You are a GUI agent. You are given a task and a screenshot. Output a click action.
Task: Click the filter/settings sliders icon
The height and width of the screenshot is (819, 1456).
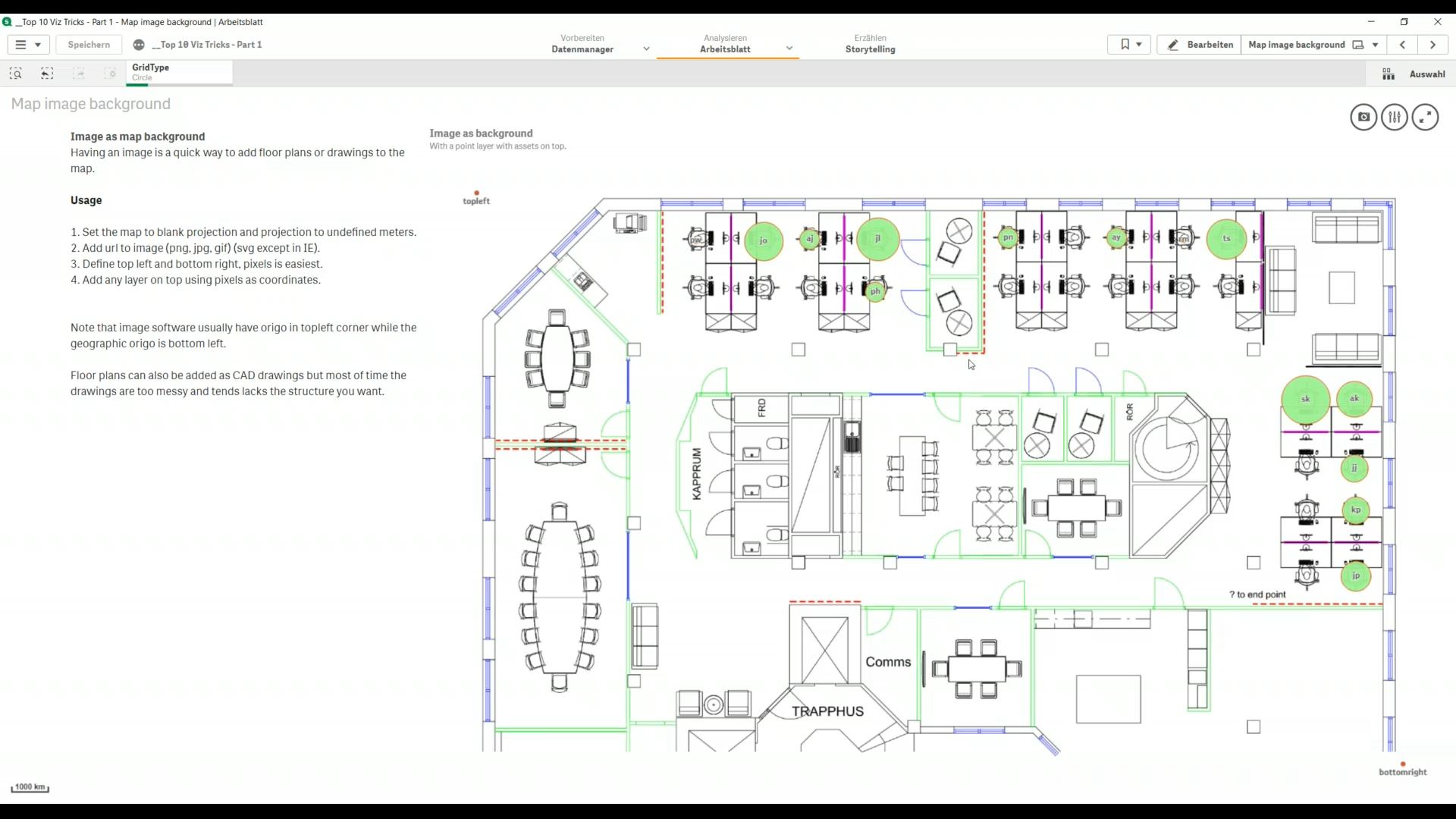point(1394,117)
